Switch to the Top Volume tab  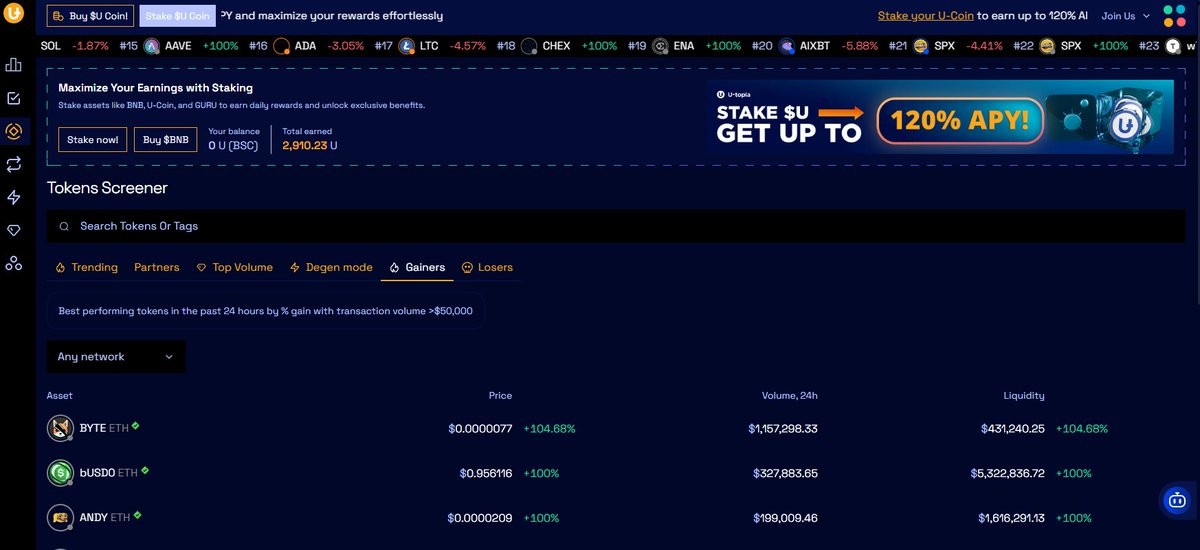(x=235, y=267)
